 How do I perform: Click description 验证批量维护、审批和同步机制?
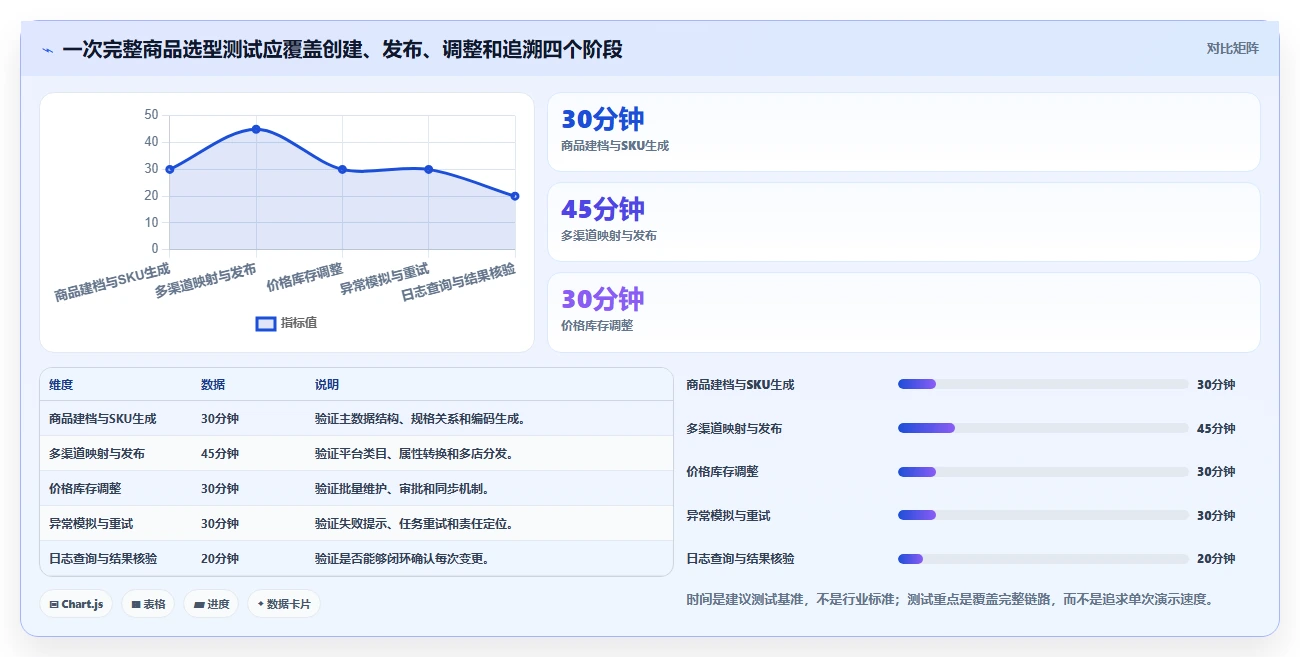click(402, 489)
